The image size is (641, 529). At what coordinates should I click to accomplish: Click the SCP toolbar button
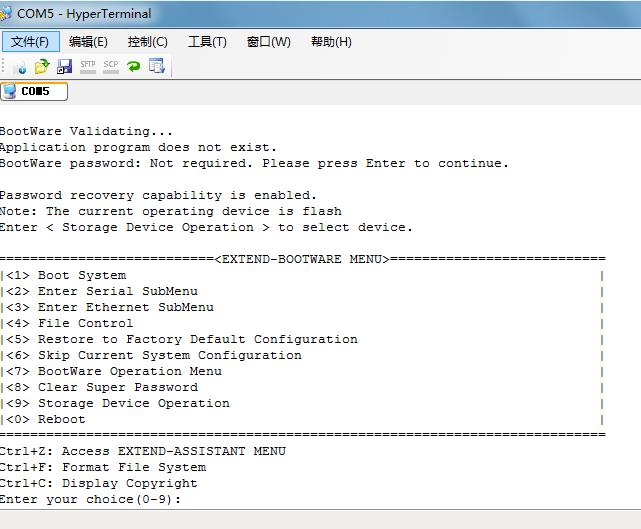click(x=111, y=66)
